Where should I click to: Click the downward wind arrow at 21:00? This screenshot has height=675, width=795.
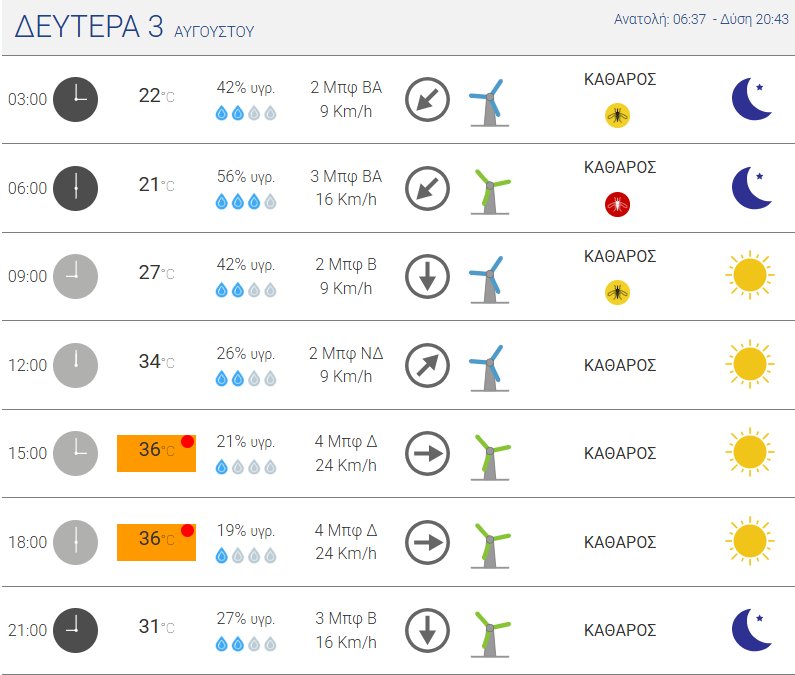pos(427,630)
